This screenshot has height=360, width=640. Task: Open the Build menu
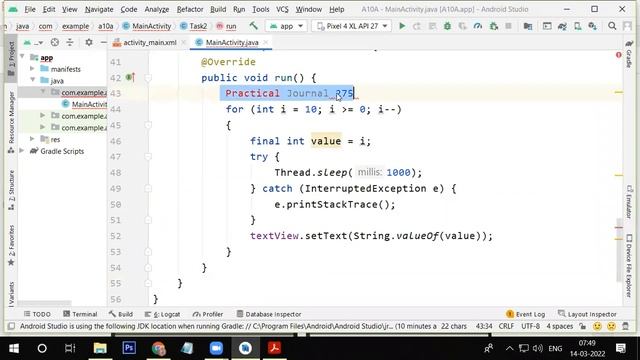pyautogui.click(x=218, y=9)
